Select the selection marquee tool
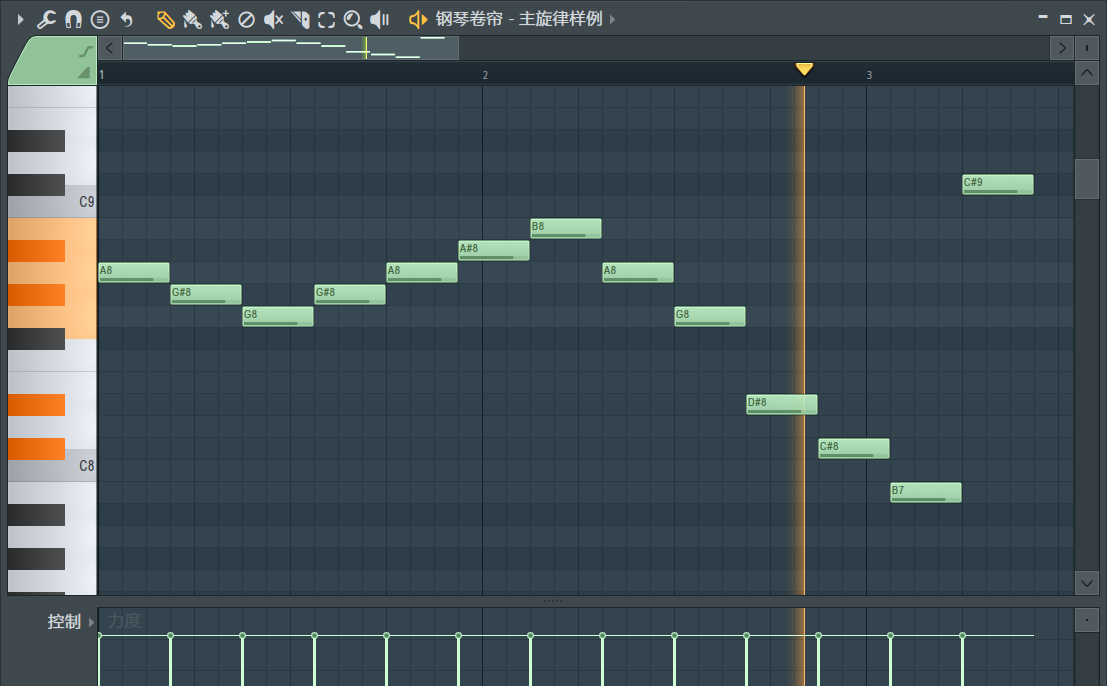1107x686 pixels. (326, 20)
